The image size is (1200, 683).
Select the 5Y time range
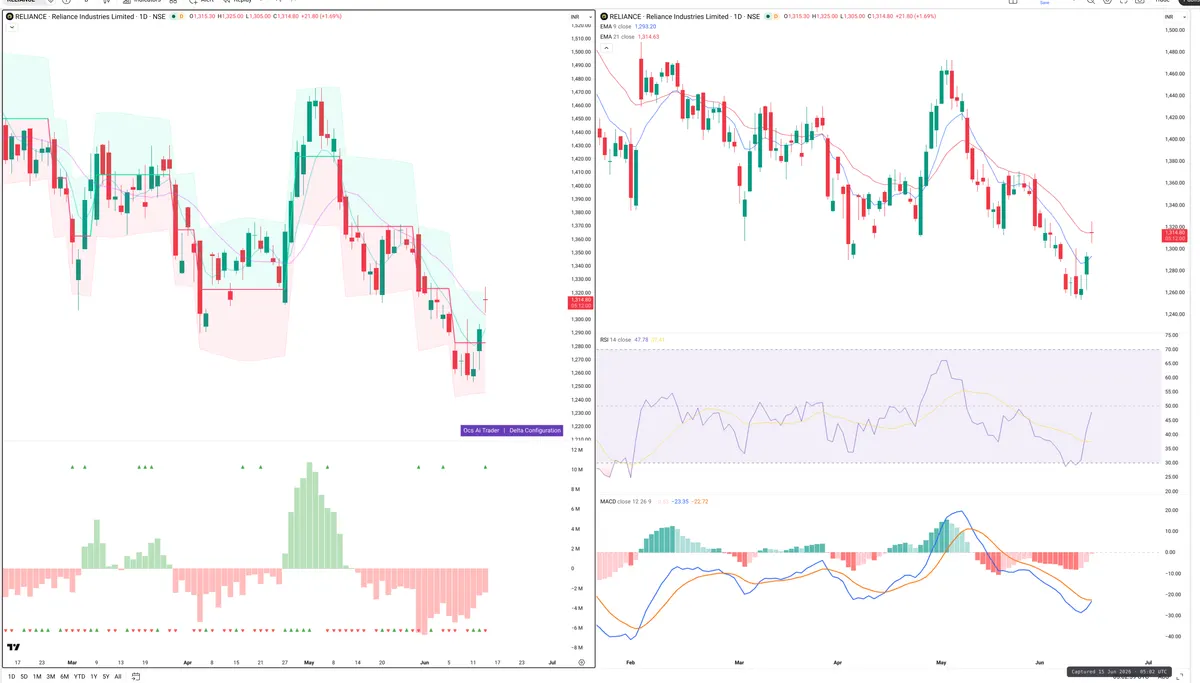point(106,677)
